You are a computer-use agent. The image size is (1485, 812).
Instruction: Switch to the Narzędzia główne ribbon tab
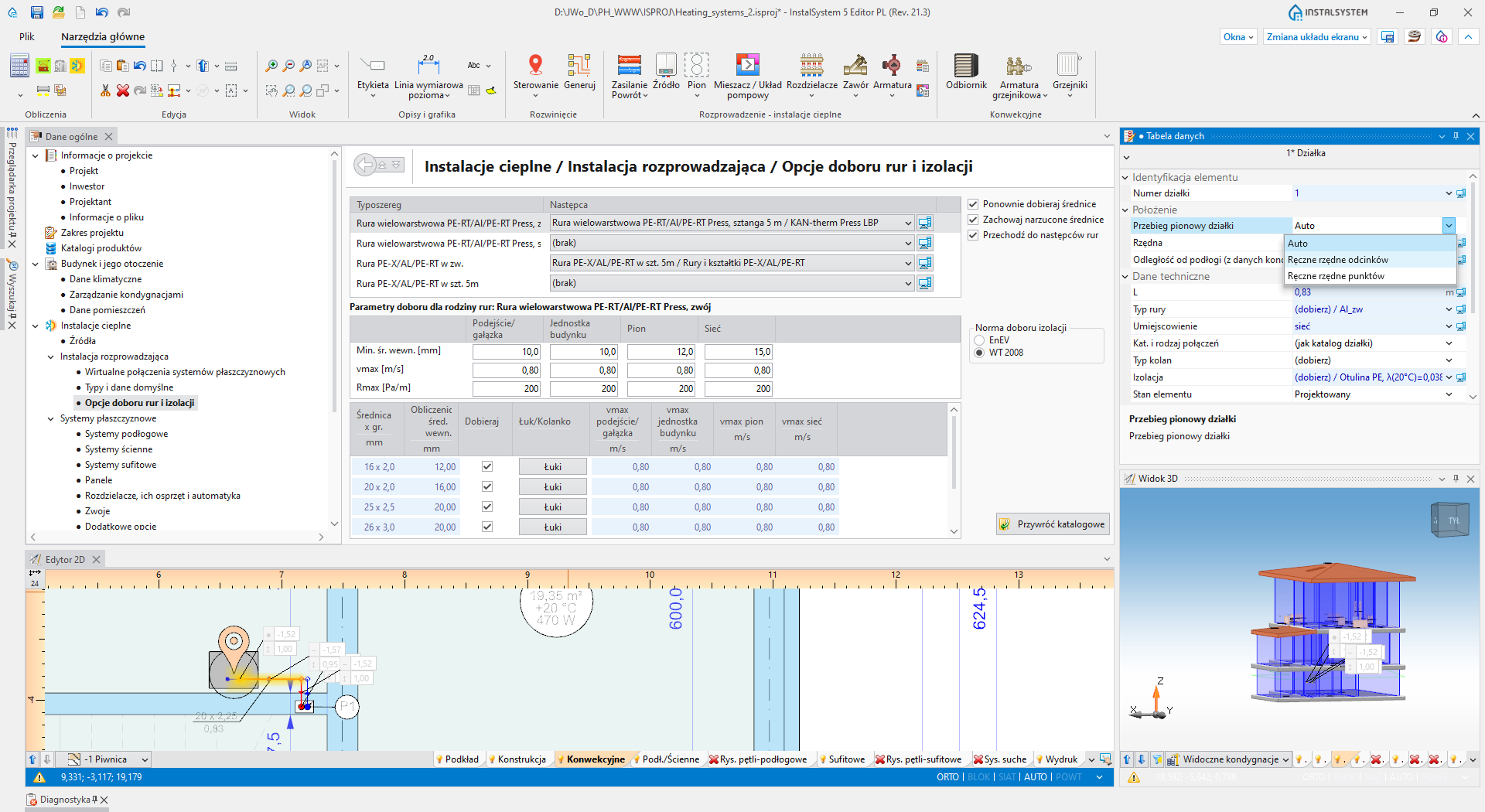tap(103, 36)
